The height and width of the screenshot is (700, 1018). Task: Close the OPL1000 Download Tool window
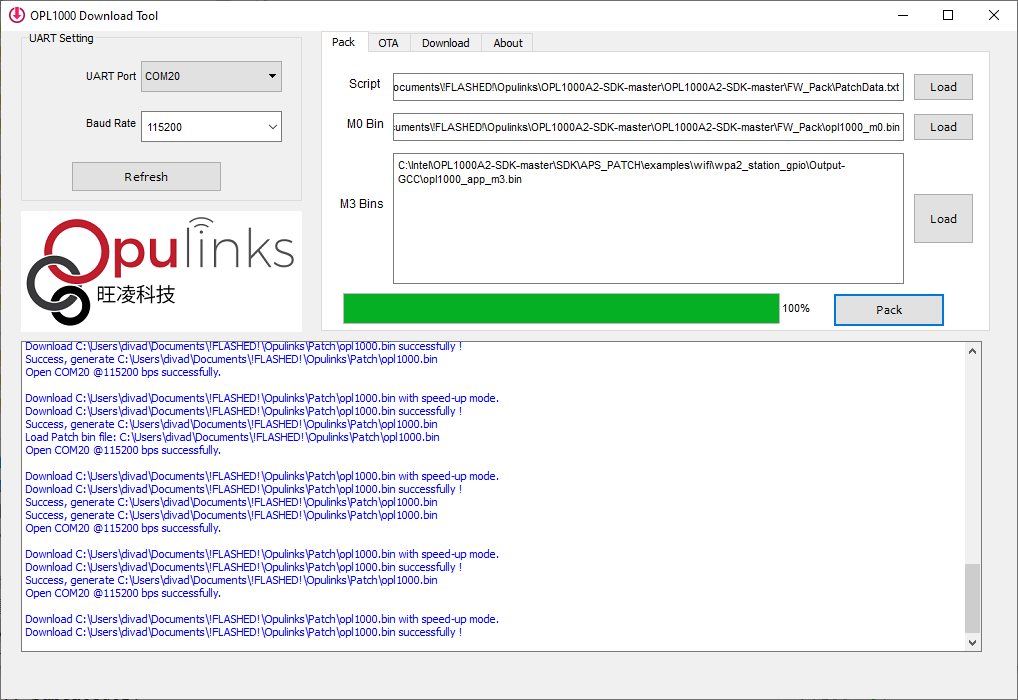[994, 15]
